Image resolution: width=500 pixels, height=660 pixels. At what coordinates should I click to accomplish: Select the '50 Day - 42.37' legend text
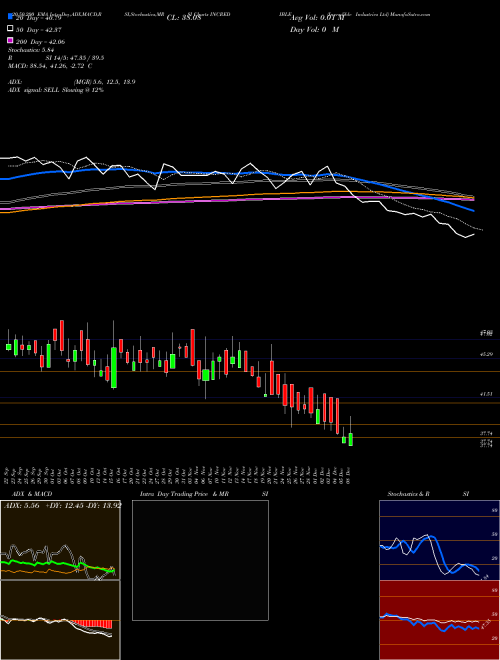coord(38,29)
